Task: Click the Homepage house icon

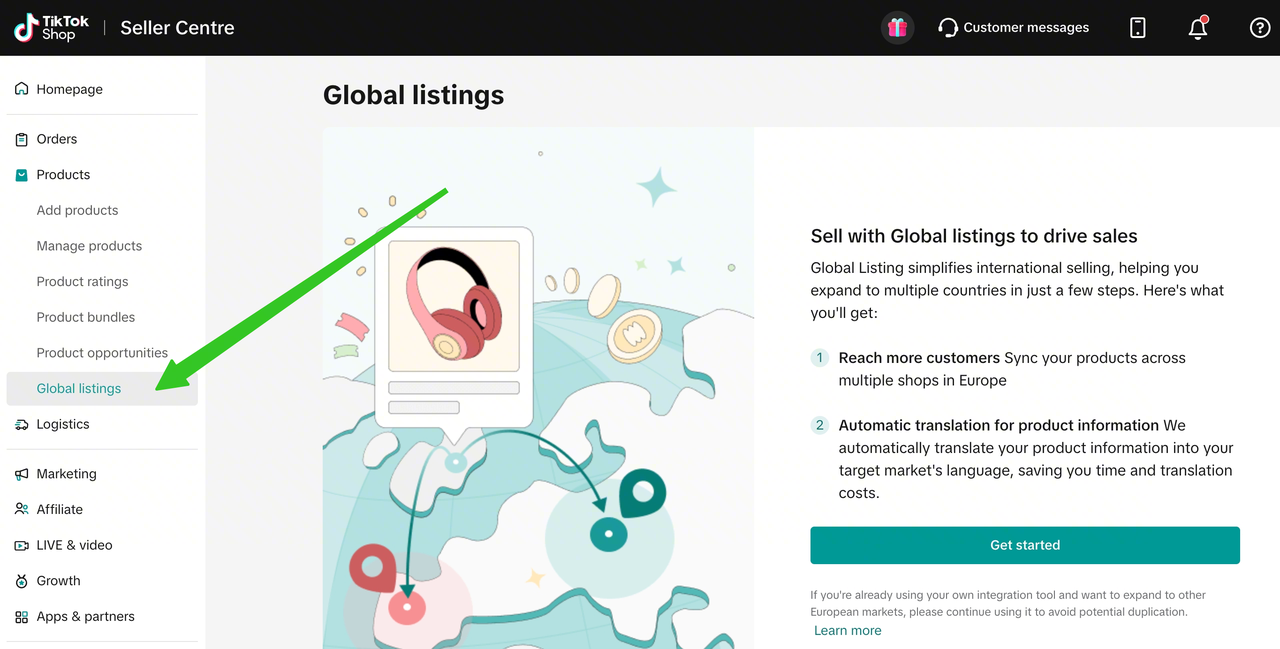Action: click(22, 89)
